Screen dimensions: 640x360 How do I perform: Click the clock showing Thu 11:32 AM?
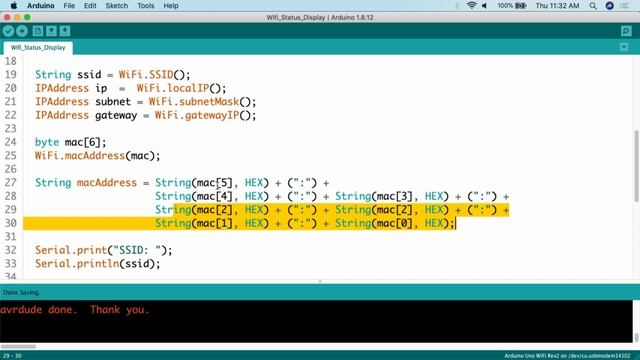(557, 6)
